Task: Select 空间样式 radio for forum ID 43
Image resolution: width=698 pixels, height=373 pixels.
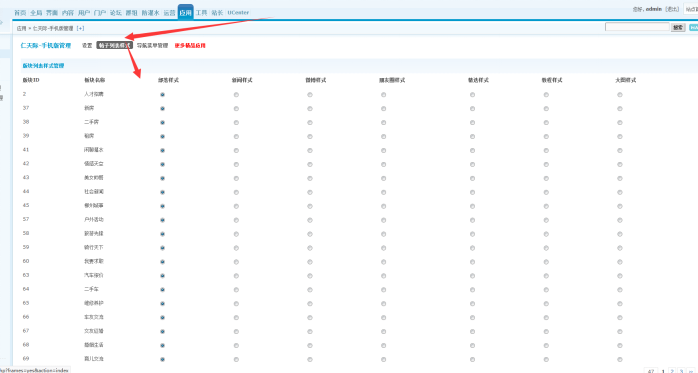Action: (x=236, y=178)
